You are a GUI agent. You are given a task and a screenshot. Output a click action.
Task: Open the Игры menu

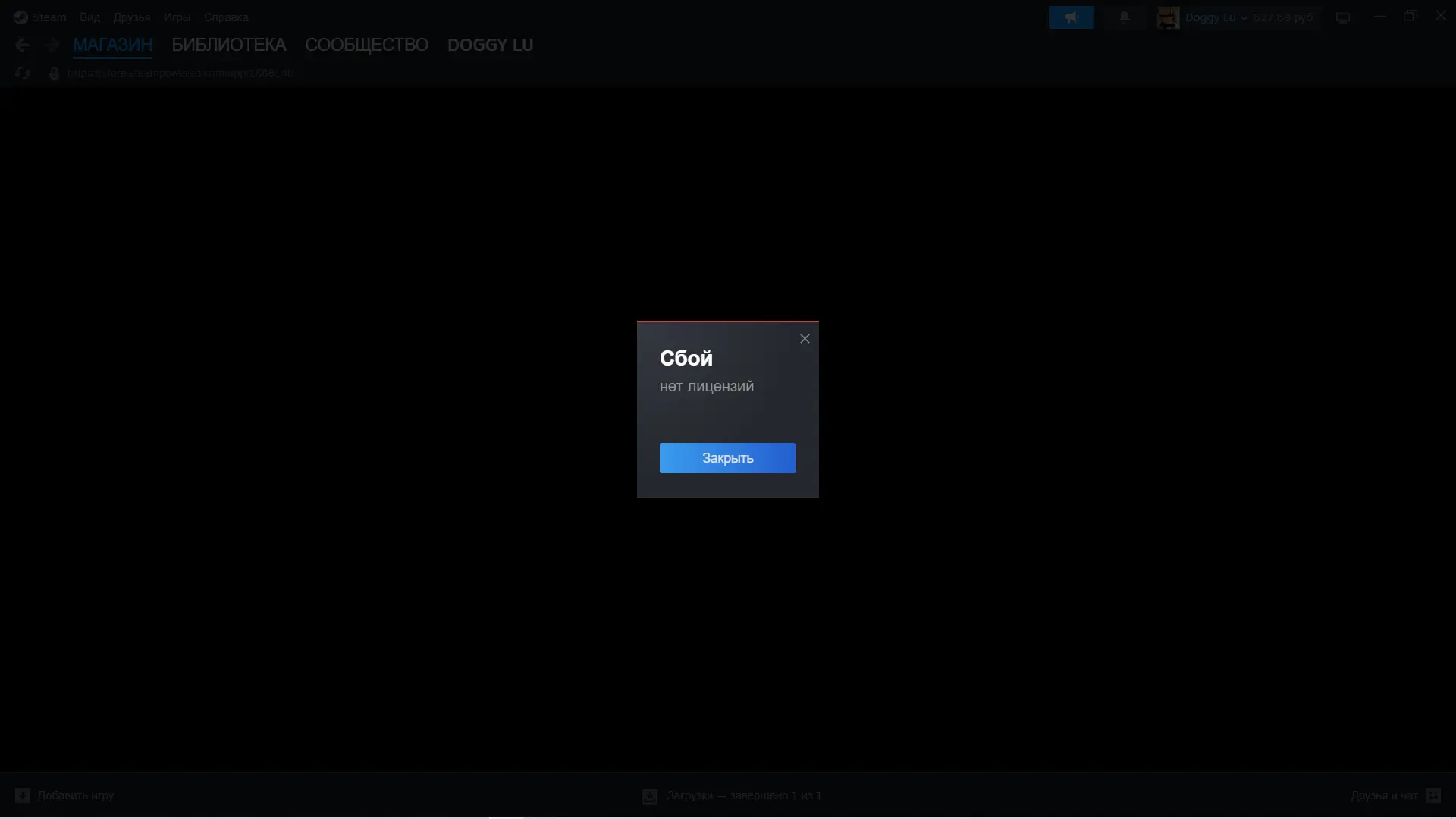pyautogui.click(x=177, y=17)
